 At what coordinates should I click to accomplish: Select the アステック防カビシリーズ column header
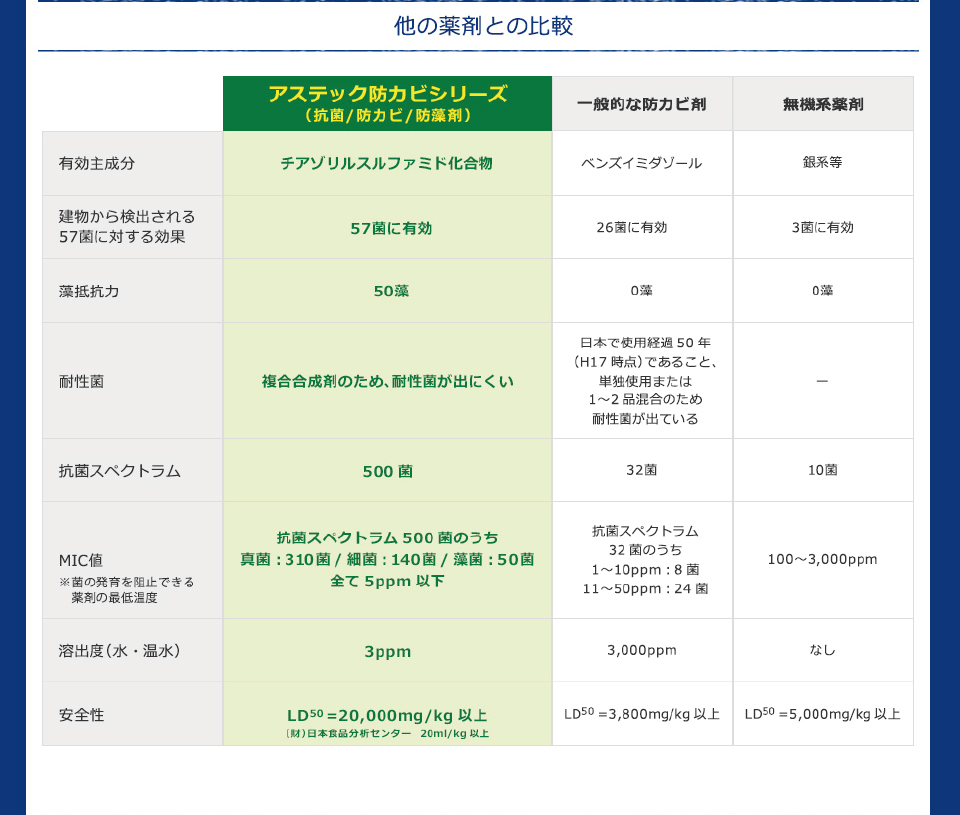pos(388,103)
